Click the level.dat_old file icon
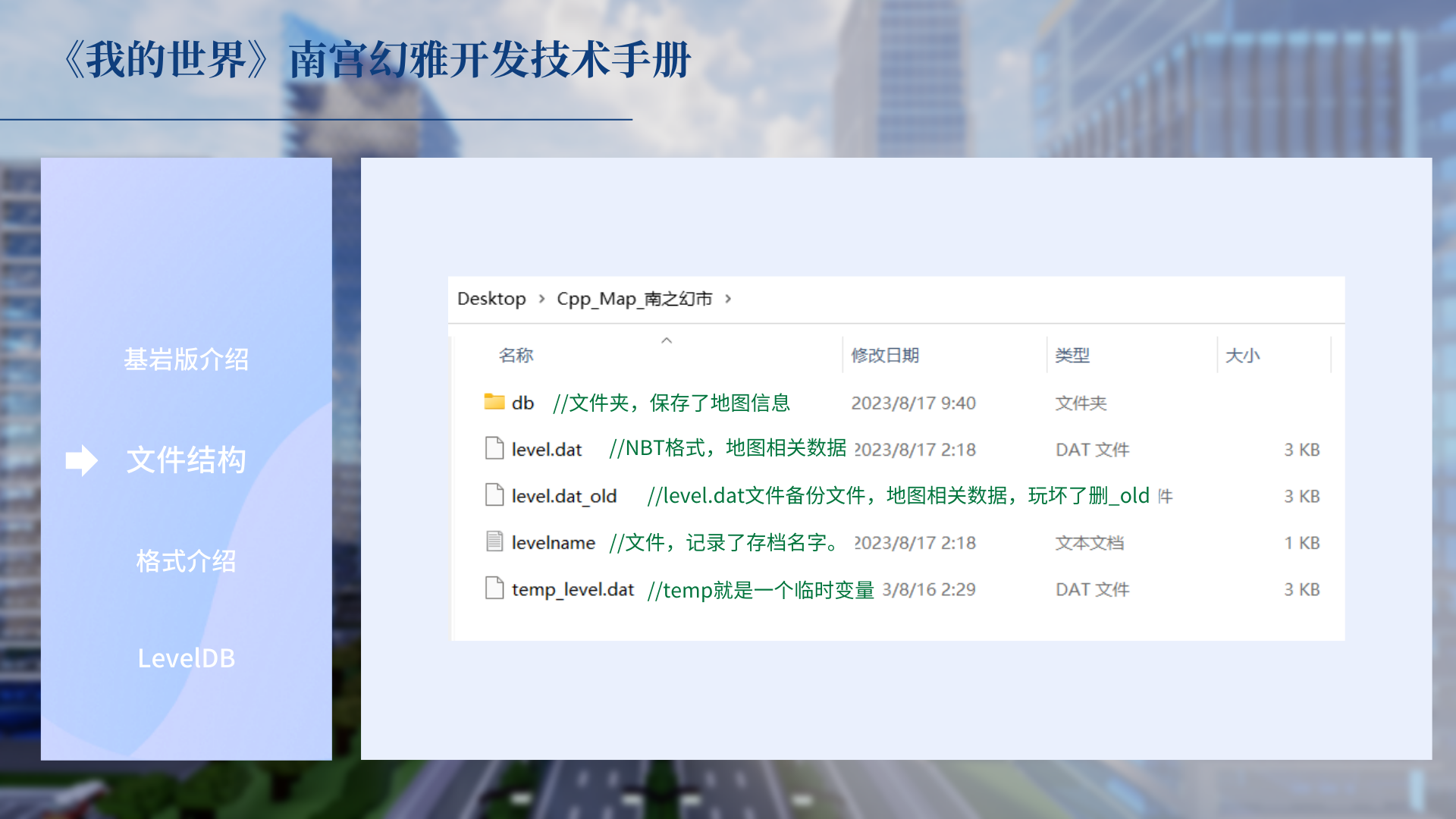 coord(494,495)
